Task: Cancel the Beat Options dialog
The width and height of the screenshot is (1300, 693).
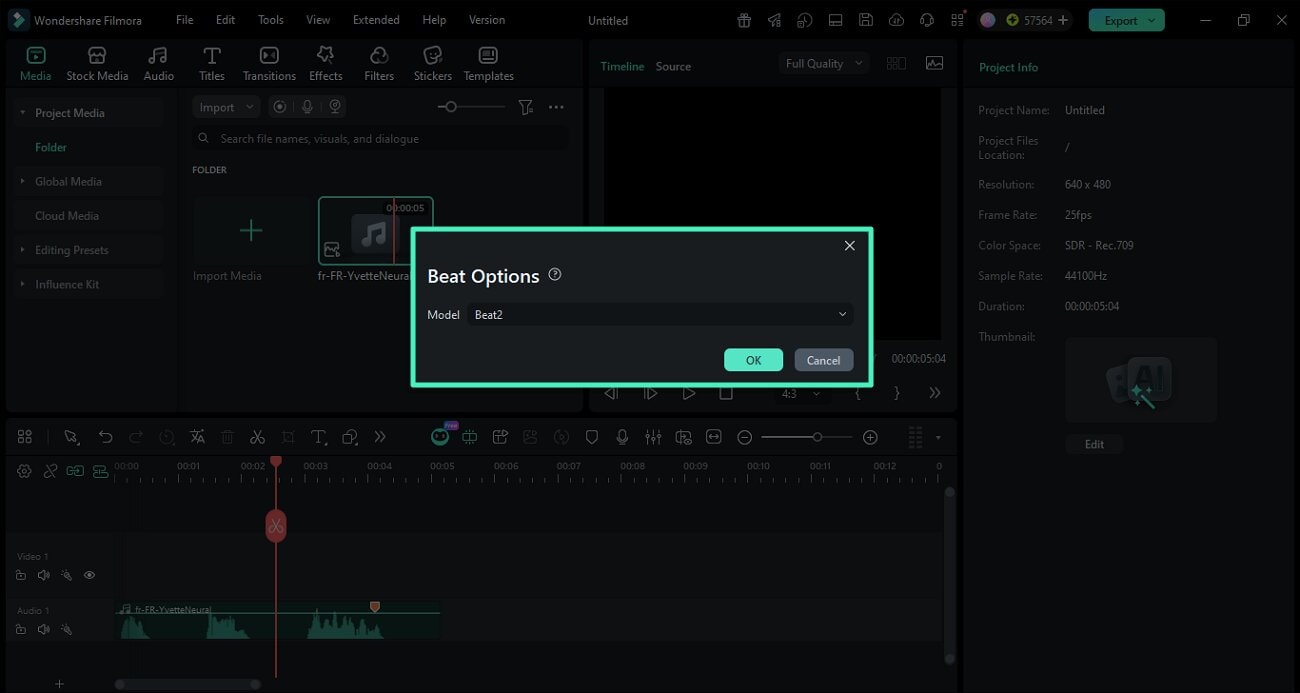Action: coord(823,360)
